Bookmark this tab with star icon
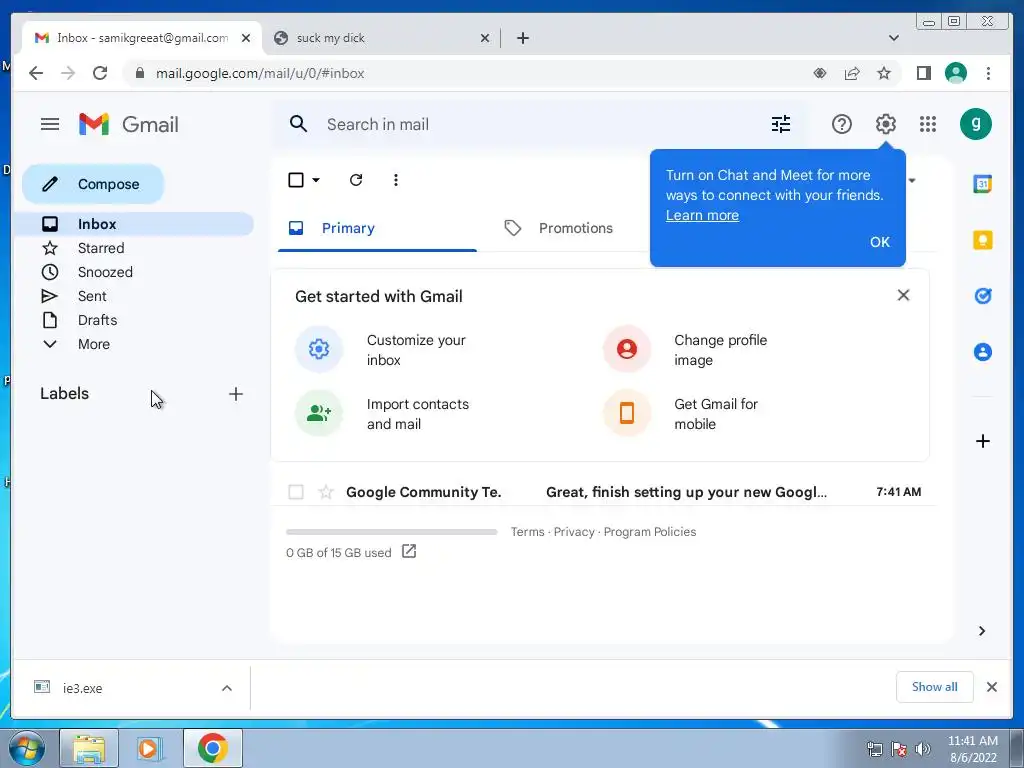The image size is (1024, 768). tap(884, 73)
